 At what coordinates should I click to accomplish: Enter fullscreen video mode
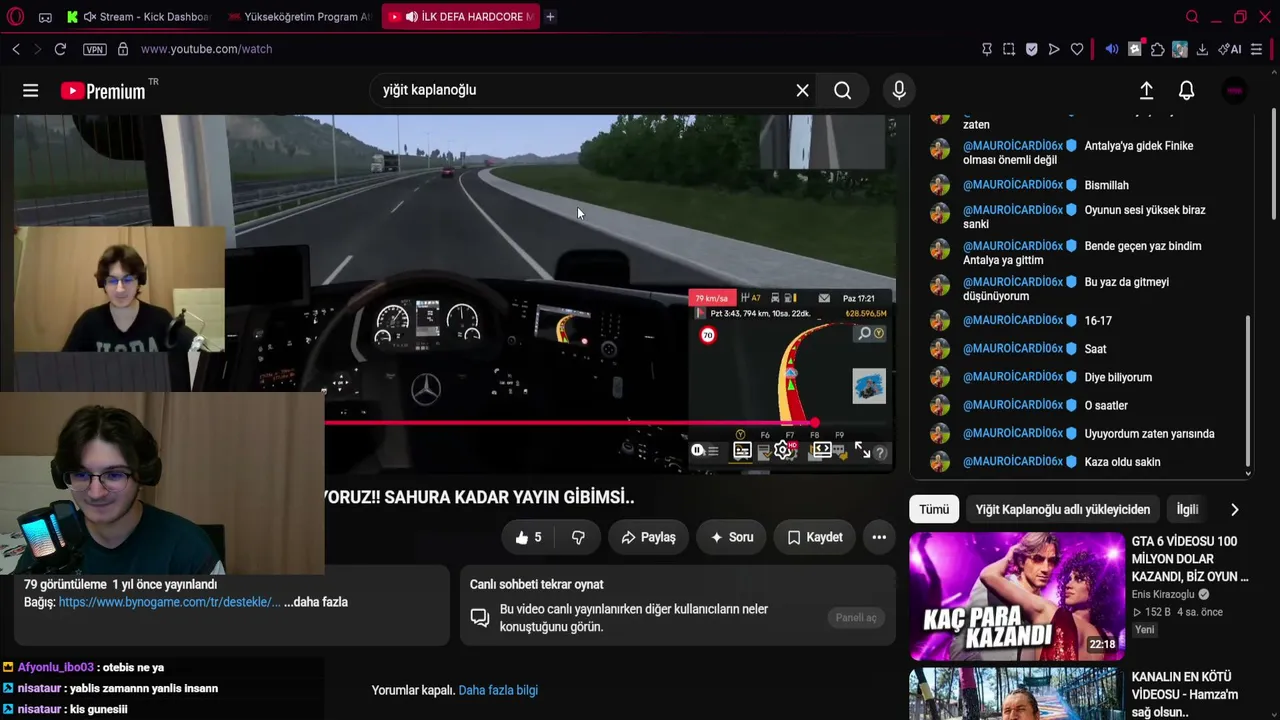(862, 451)
